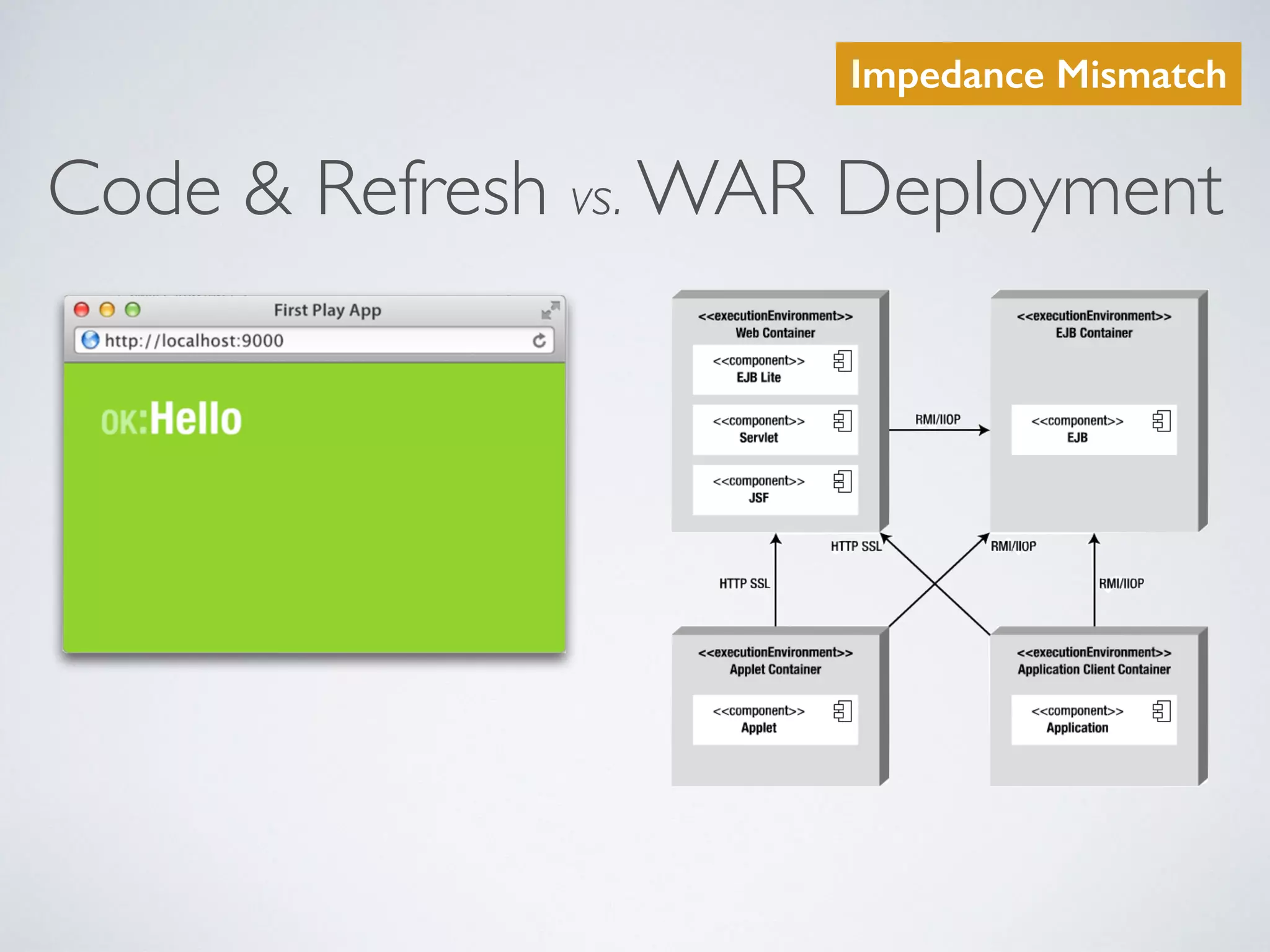Click the red close window button
Screen dimensions: 1270x952
(x=81, y=309)
